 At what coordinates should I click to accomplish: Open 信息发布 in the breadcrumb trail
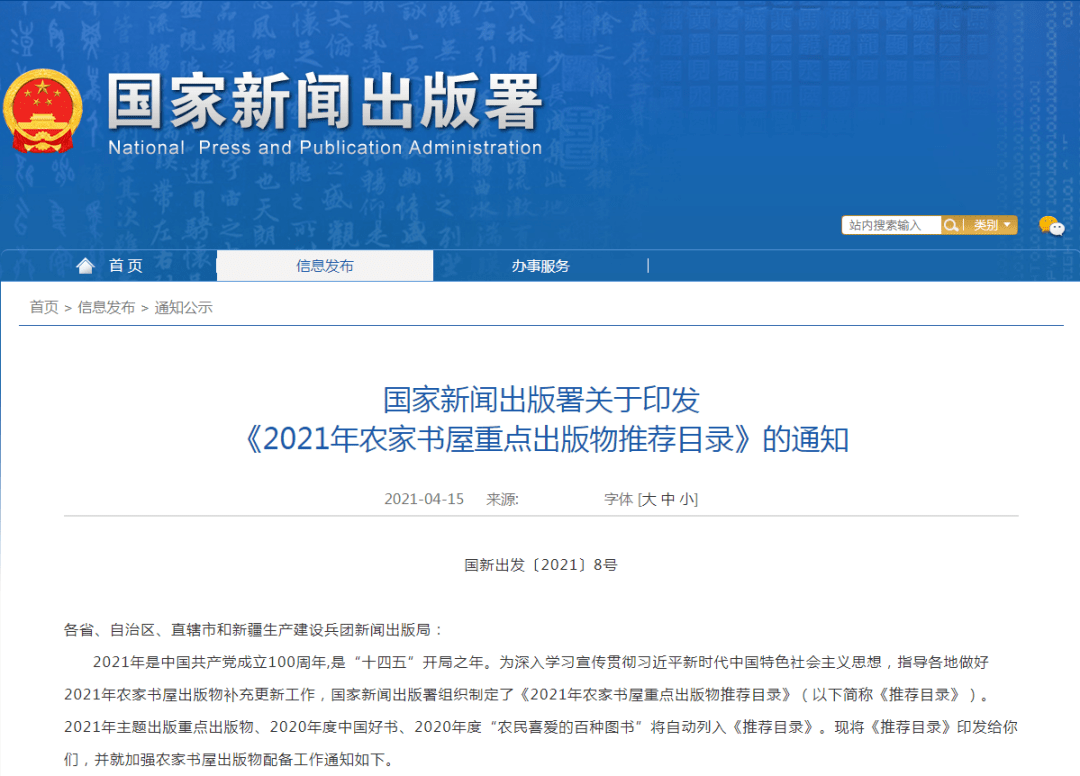106,307
